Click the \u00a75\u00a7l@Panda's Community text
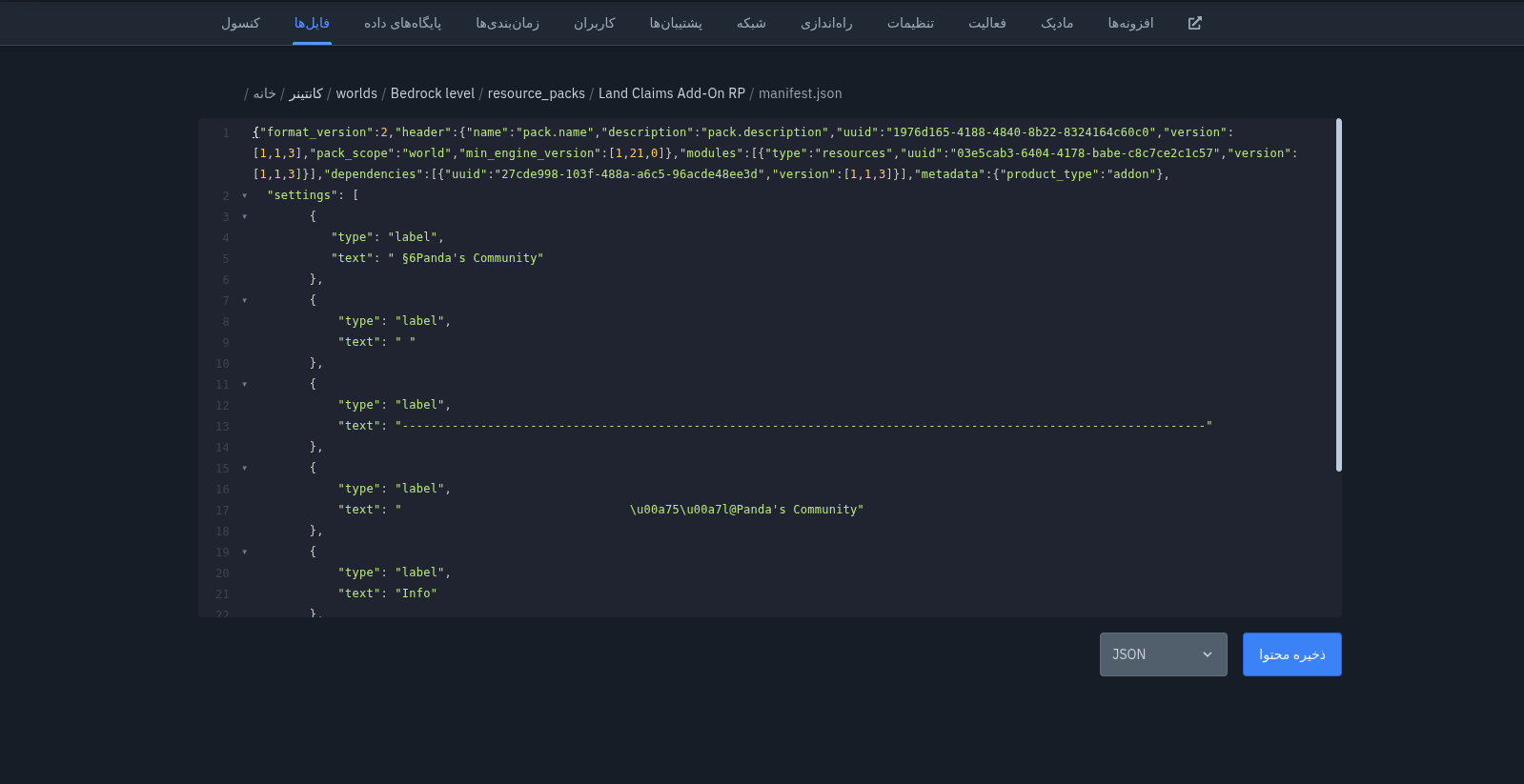The height and width of the screenshot is (784, 1524). click(x=746, y=510)
